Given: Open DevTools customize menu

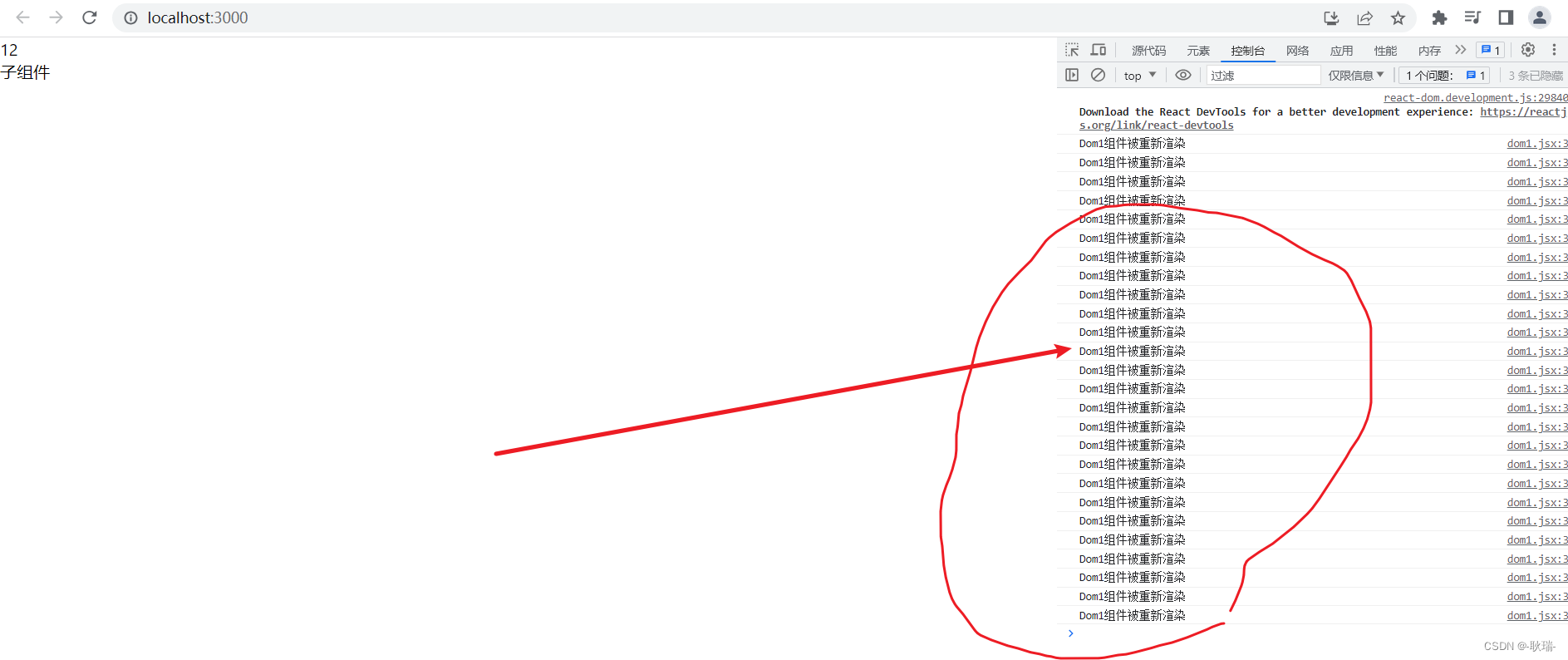Looking at the screenshot, I should pyautogui.click(x=1554, y=50).
